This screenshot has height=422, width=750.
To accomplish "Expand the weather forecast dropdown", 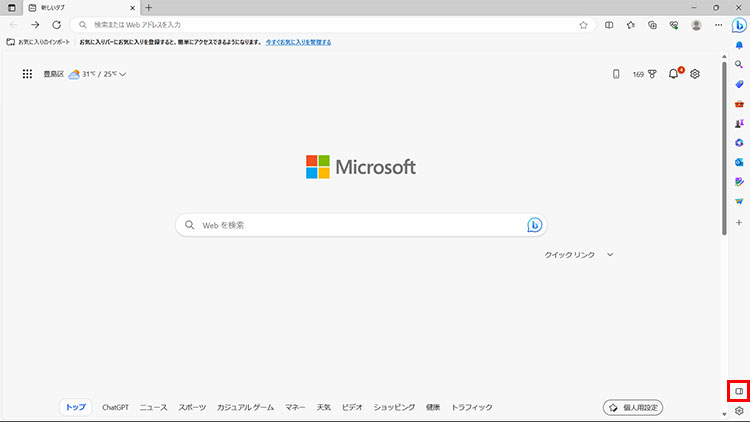I will 122,74.
